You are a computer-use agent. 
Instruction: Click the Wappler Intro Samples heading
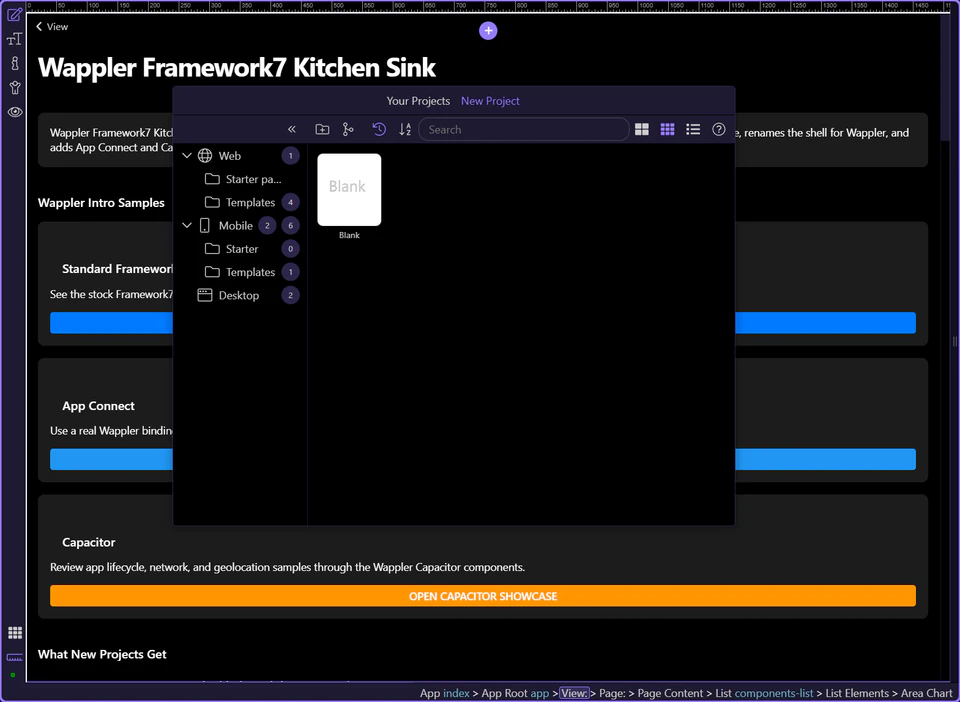[101, 203]
